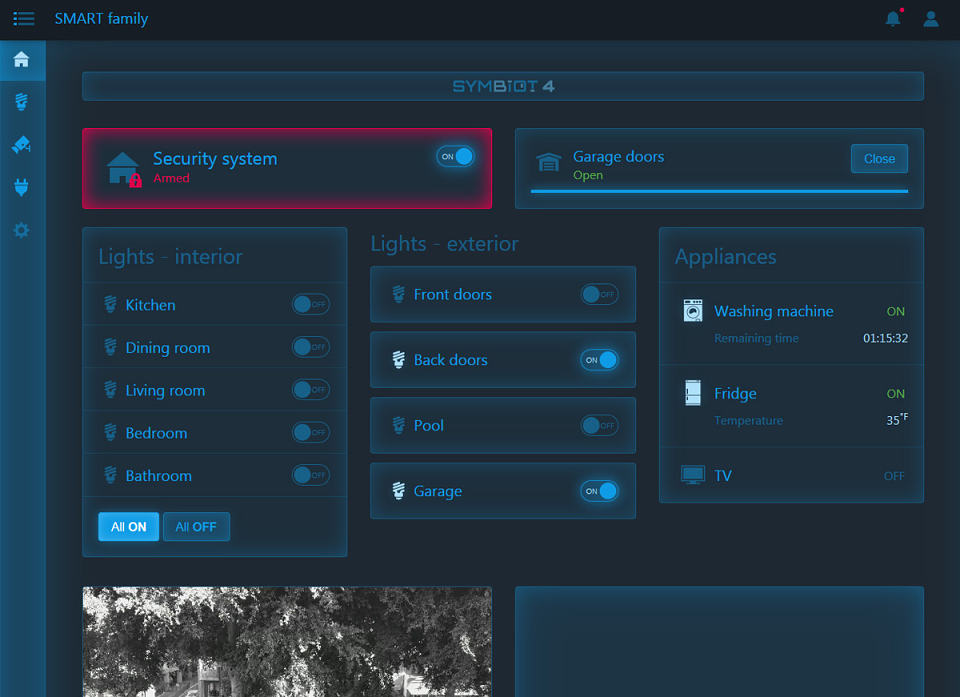Screen dimensions: 960x697
Task: Open notifications bell icon
Action: (x=893, y=18)
